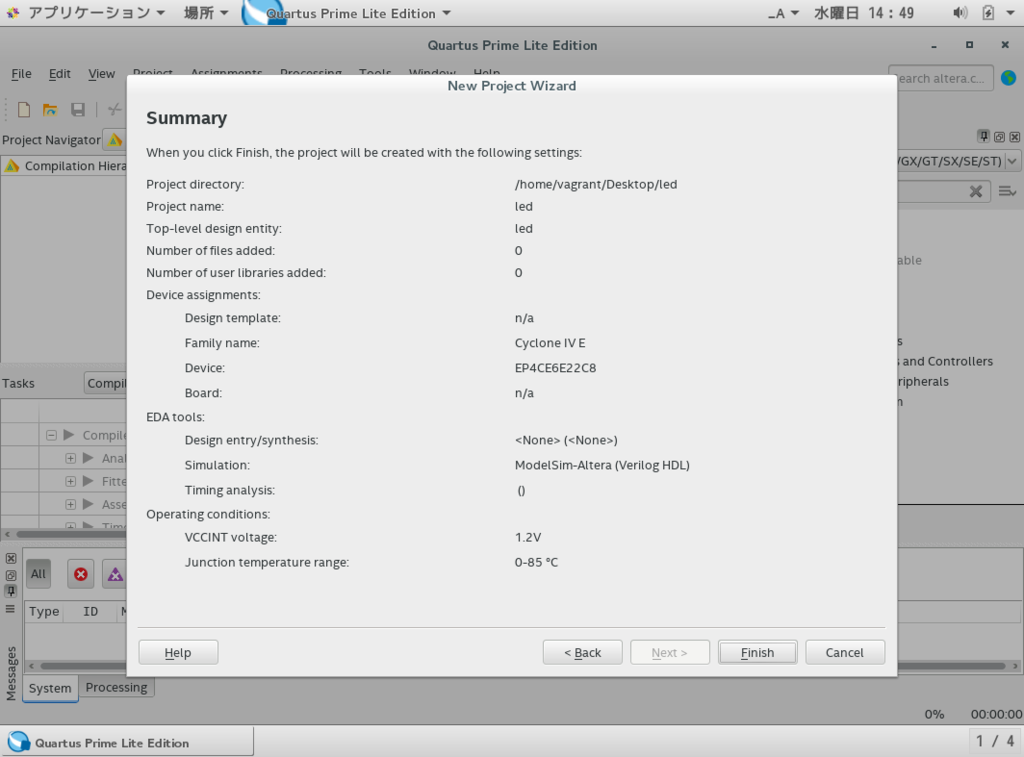The height and width of the screenshot is (757, 1024).
Task: Click the Compilation Hierarchy triangle icon
Action: [12, 166]
